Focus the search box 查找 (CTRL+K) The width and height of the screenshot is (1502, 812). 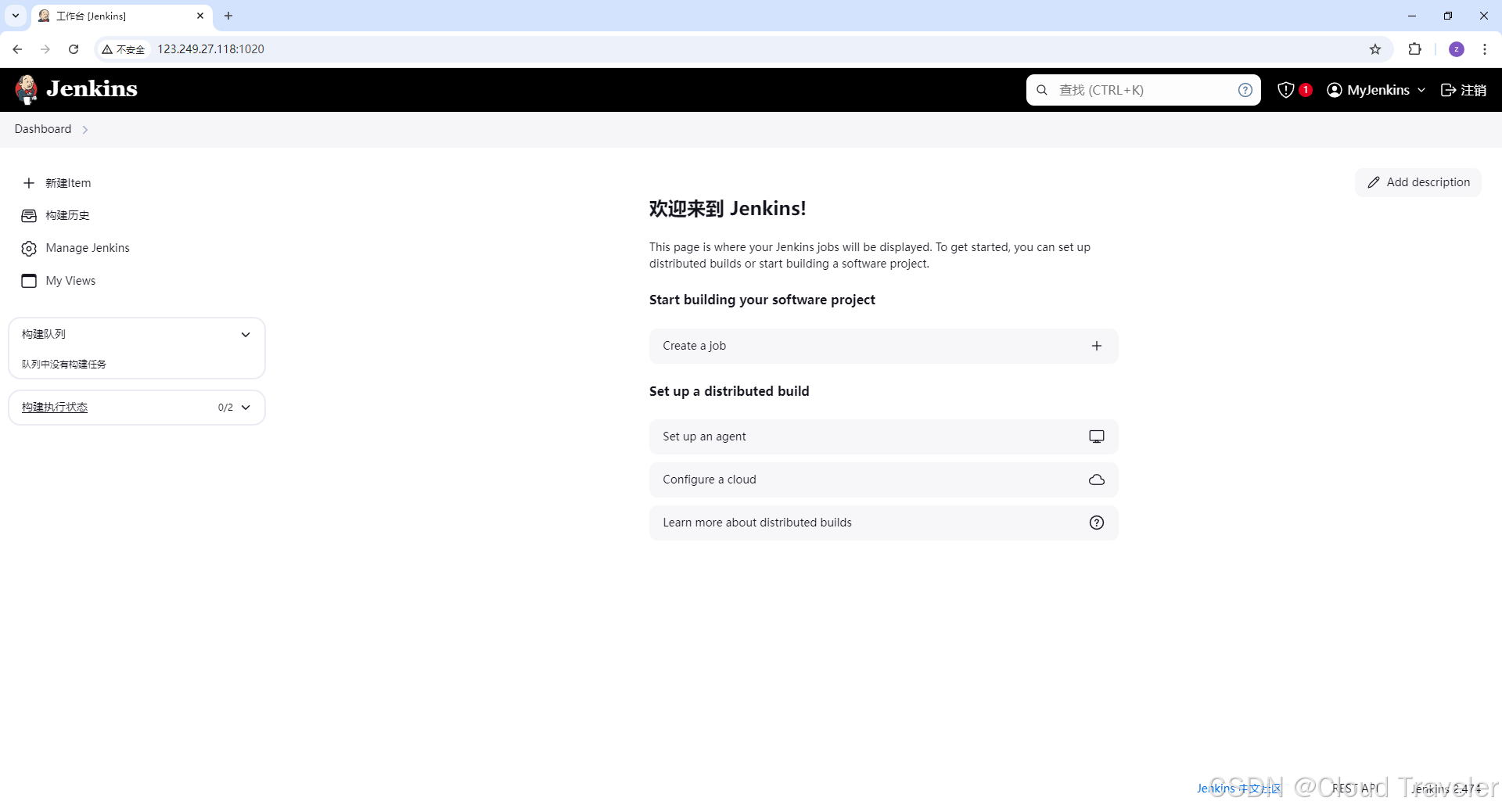[x=1143, y=90]
